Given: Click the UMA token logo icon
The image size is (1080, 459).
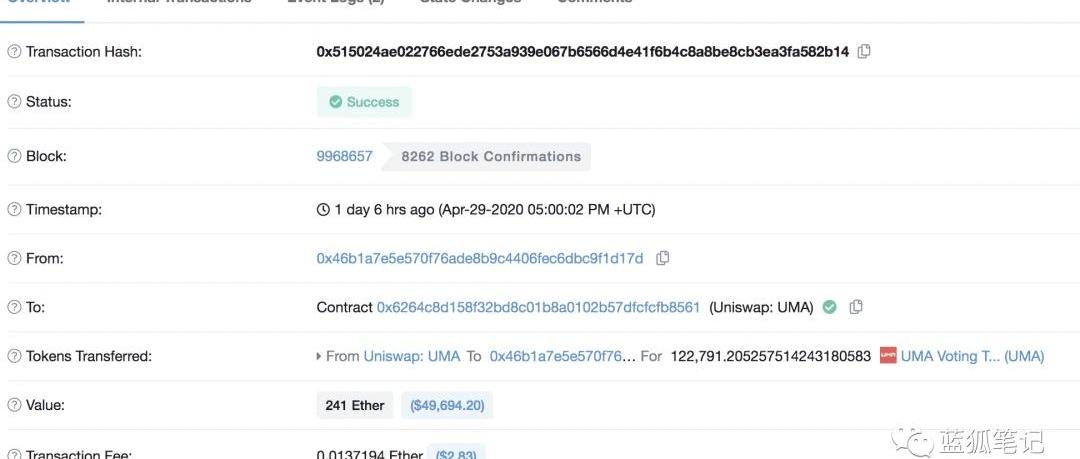Looking at the screenshot, I should click(888, 355).
